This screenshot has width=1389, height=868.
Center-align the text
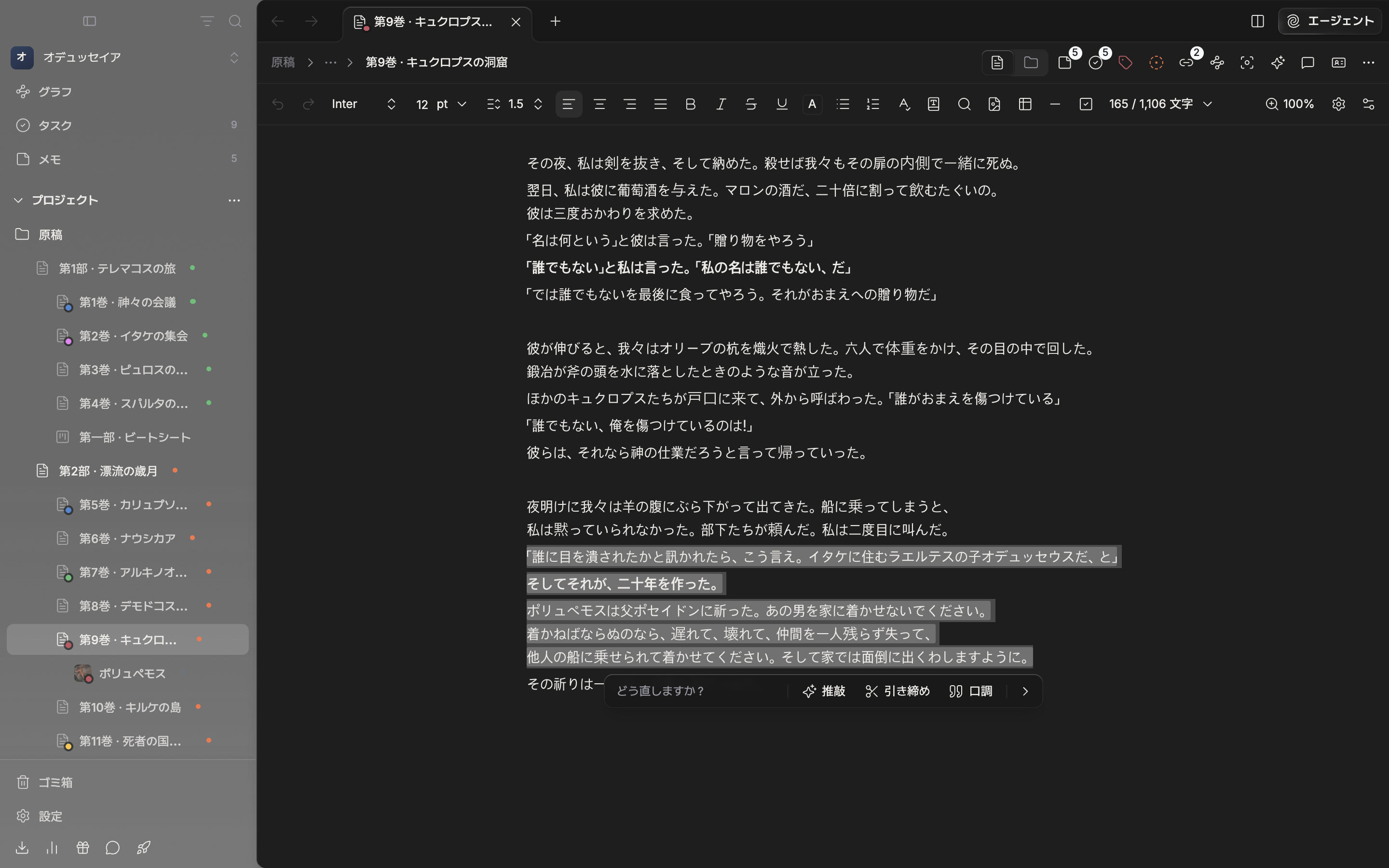pos(600,104)
